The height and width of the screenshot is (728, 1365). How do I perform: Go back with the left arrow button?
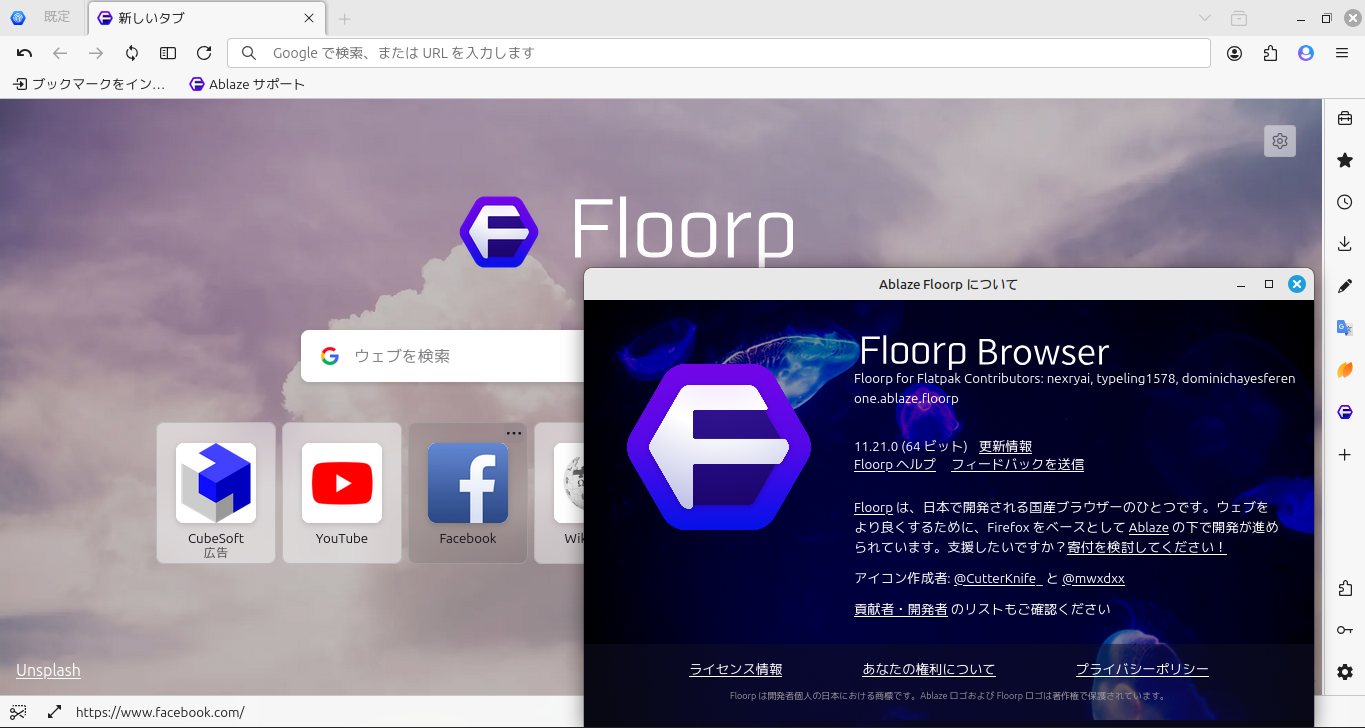(x=60, y=53)
